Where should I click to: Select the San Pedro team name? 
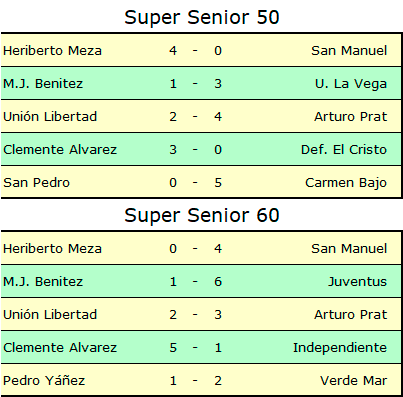36,183
